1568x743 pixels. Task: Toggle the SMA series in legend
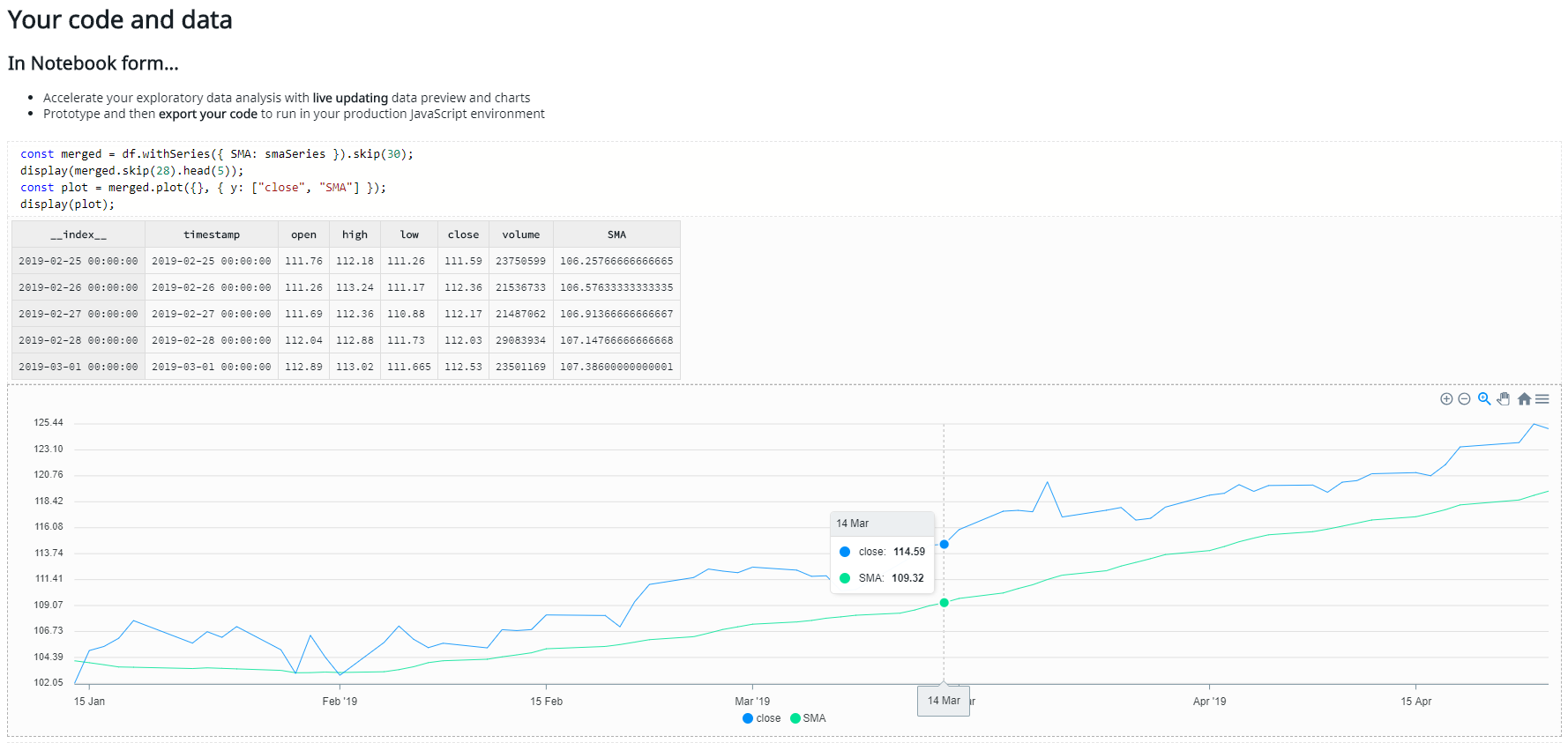coord(808,718)
